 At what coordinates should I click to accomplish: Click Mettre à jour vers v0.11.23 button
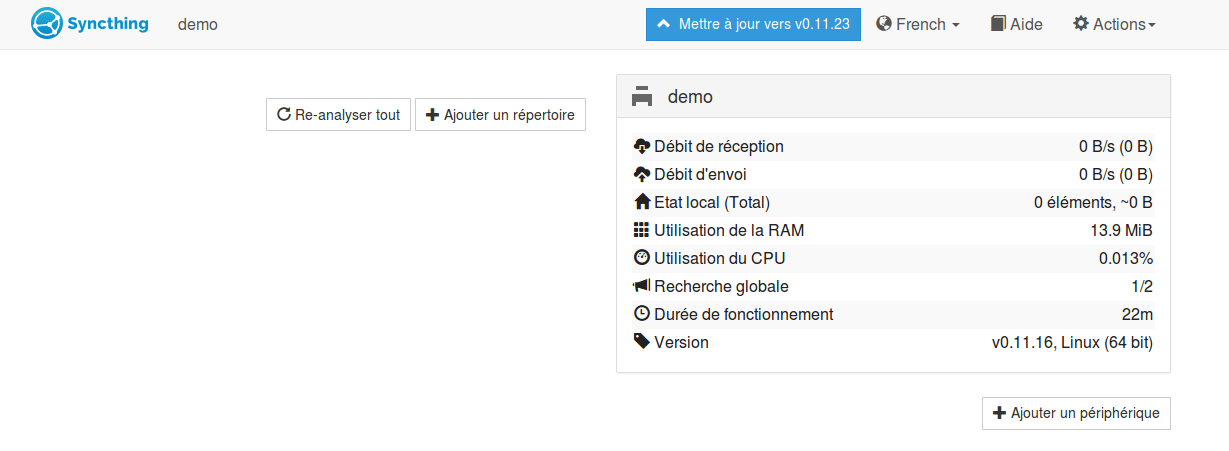point(754,24)
